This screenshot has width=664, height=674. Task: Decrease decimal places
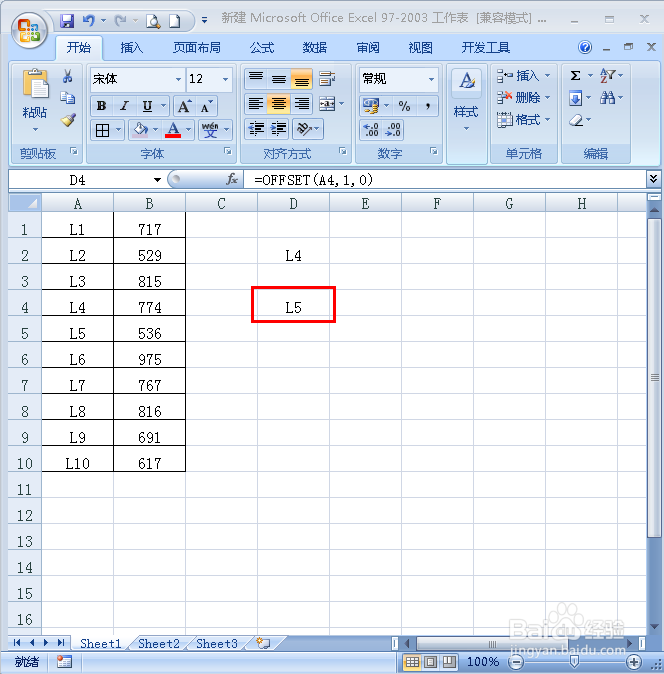[x=393, y=129]
